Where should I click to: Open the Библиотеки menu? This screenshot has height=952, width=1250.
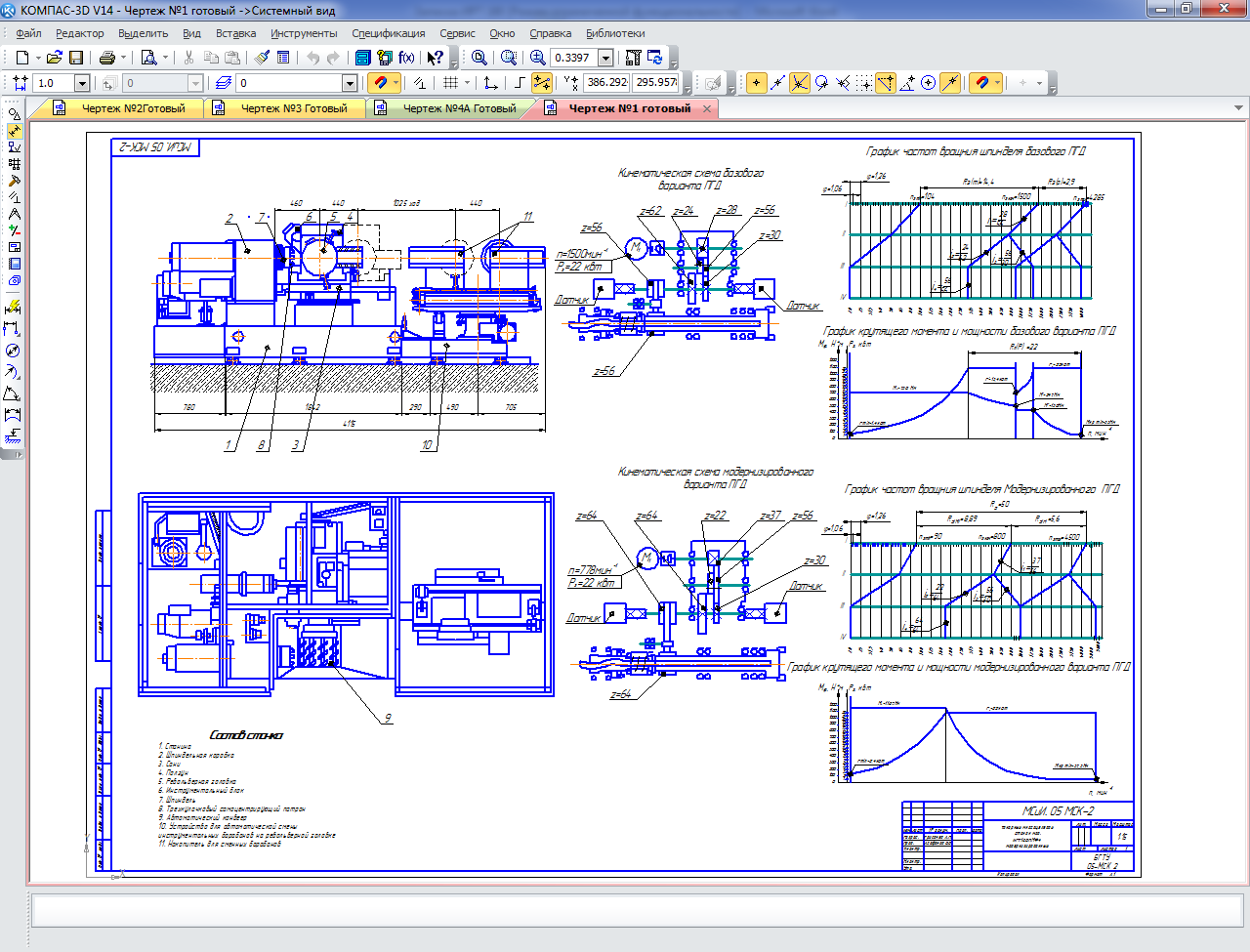[x=615, y=33]
